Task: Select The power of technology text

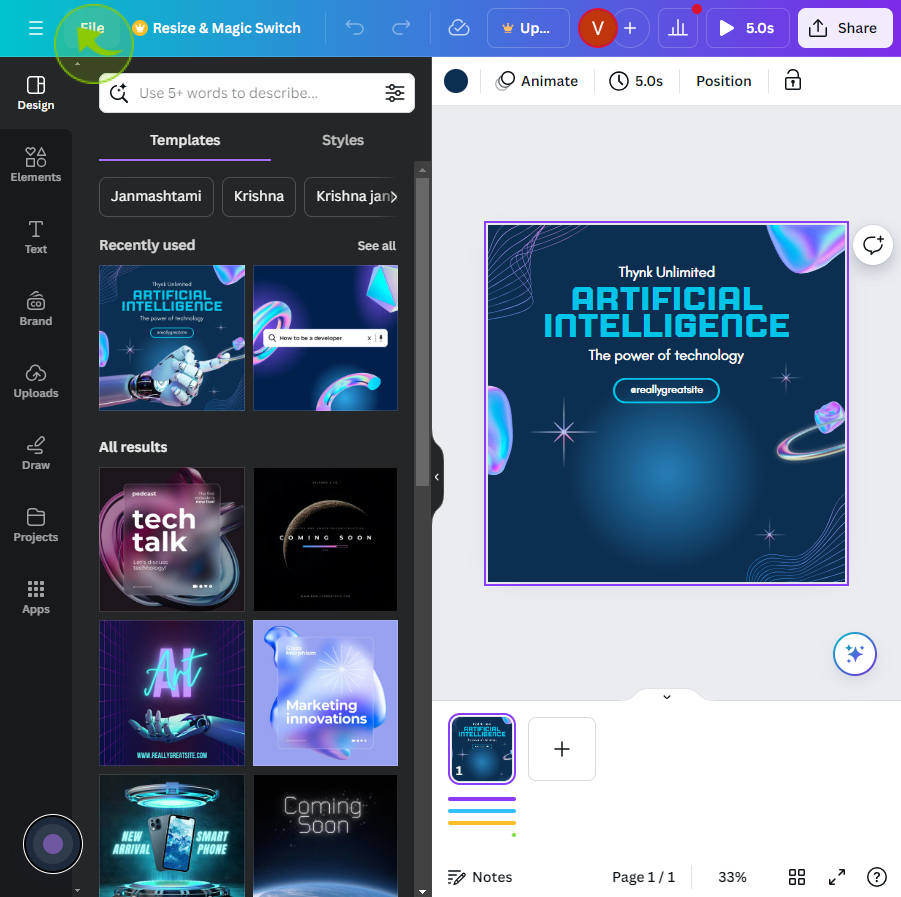Action: [x=666, y=355]
